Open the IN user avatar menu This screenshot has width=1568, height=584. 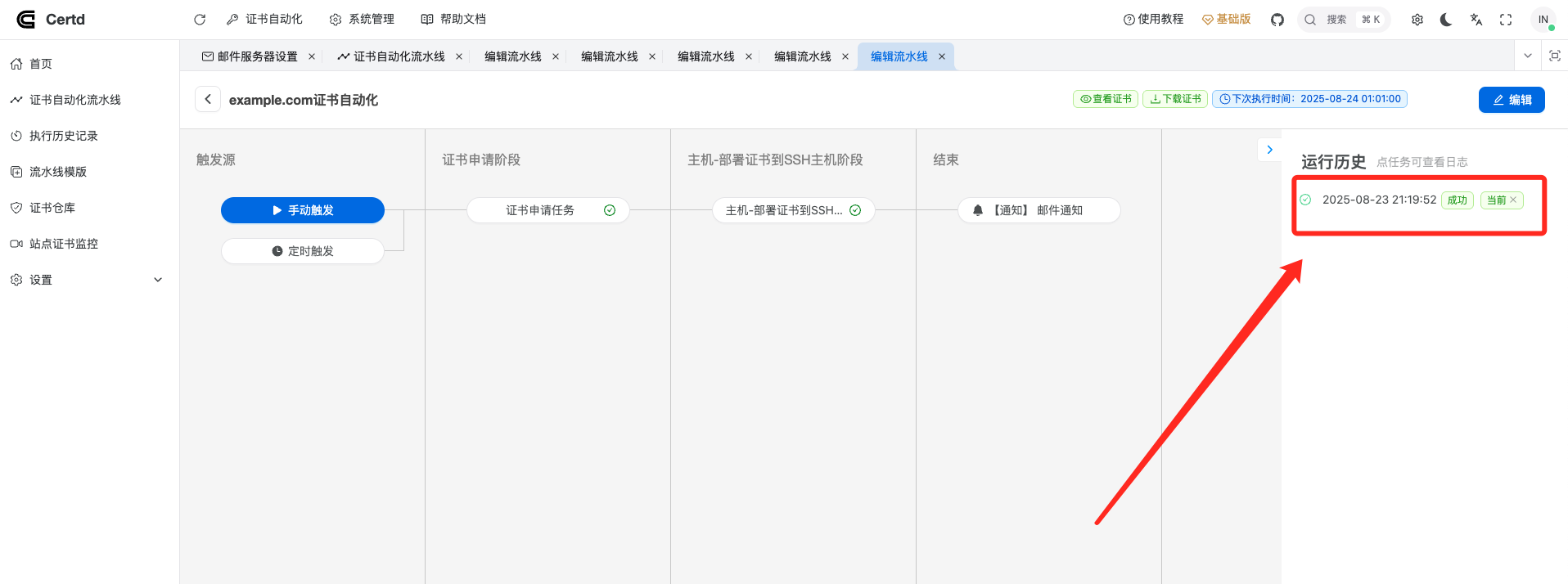[1543, 20]
